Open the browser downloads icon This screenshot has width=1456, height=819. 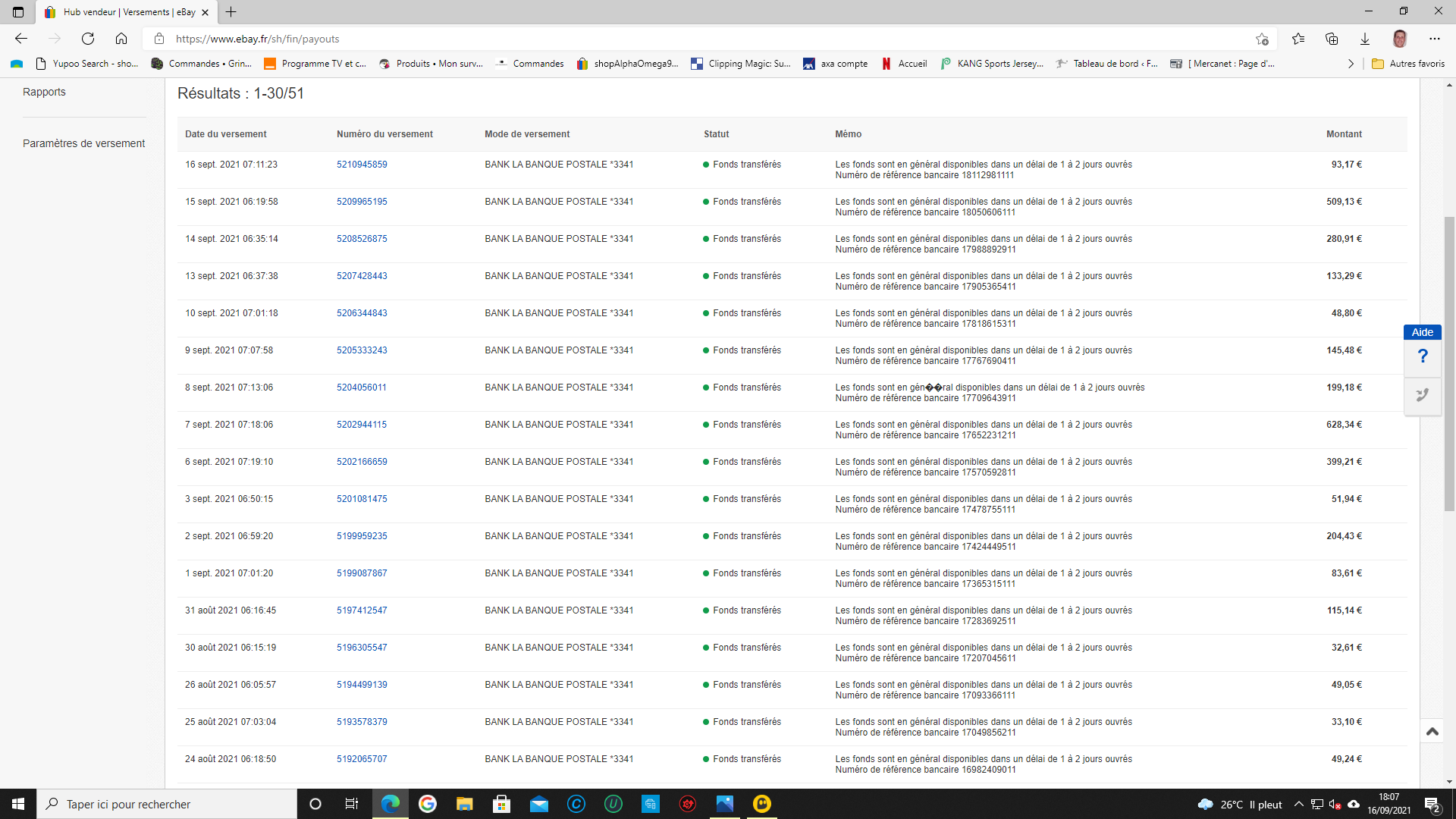coord(1365,39)
